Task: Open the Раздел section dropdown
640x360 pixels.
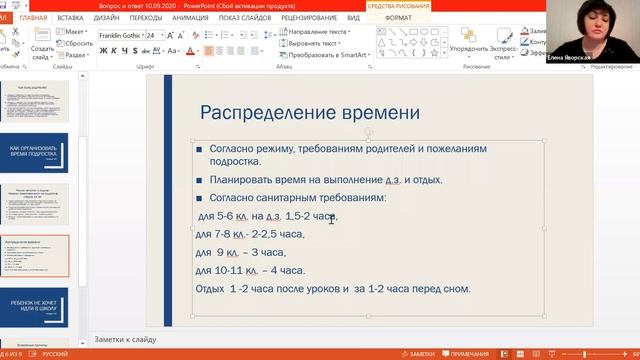Action: (73, 55)
